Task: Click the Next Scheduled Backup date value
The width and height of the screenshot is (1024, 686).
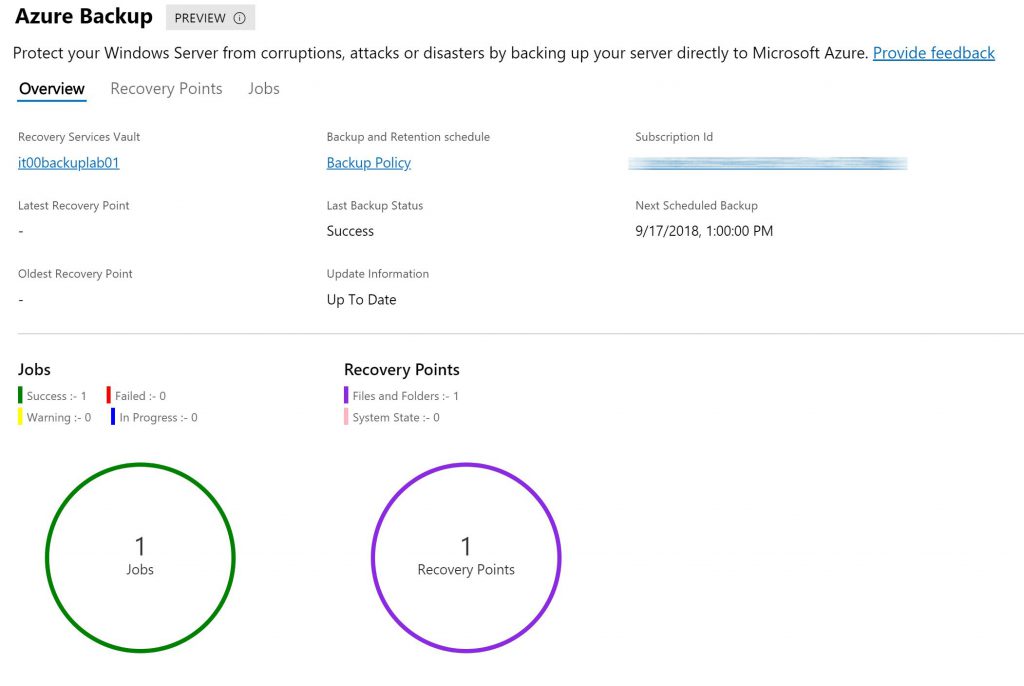Action: 704,231
